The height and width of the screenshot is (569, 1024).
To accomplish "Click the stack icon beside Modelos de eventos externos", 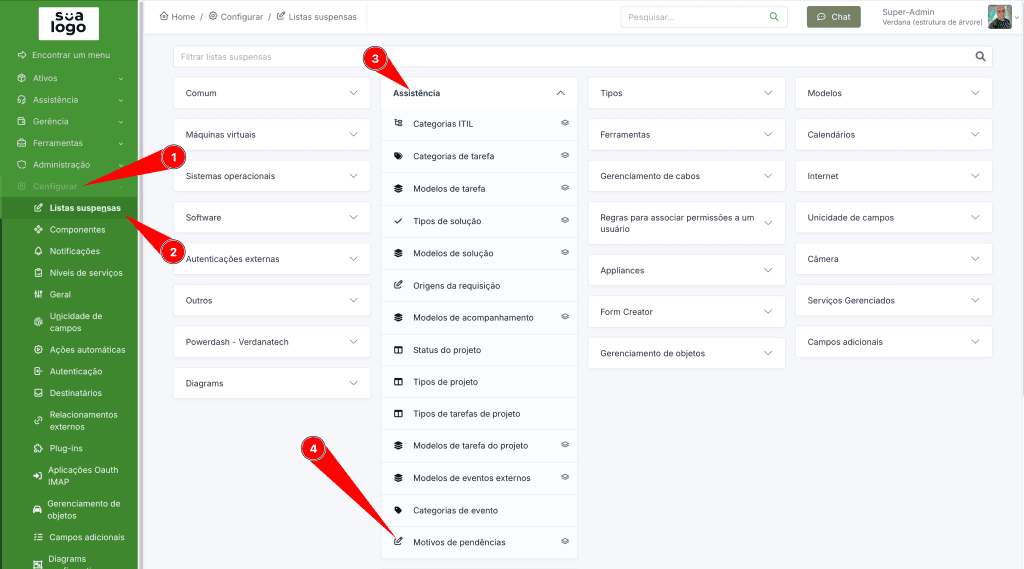I will (398, 478).
